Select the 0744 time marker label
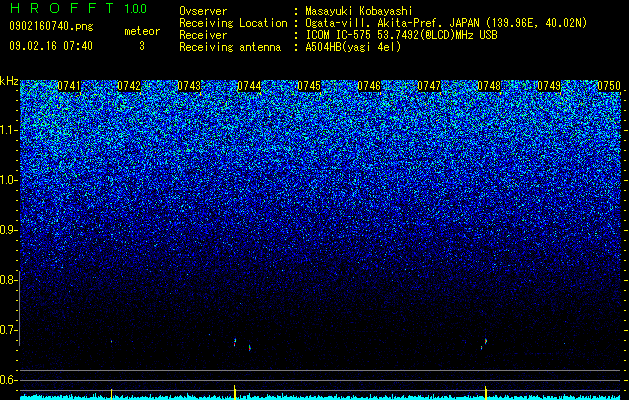 [249, 86]
